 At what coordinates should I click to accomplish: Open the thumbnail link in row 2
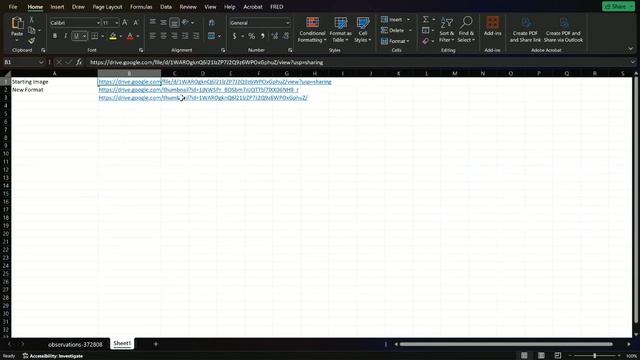198,90
